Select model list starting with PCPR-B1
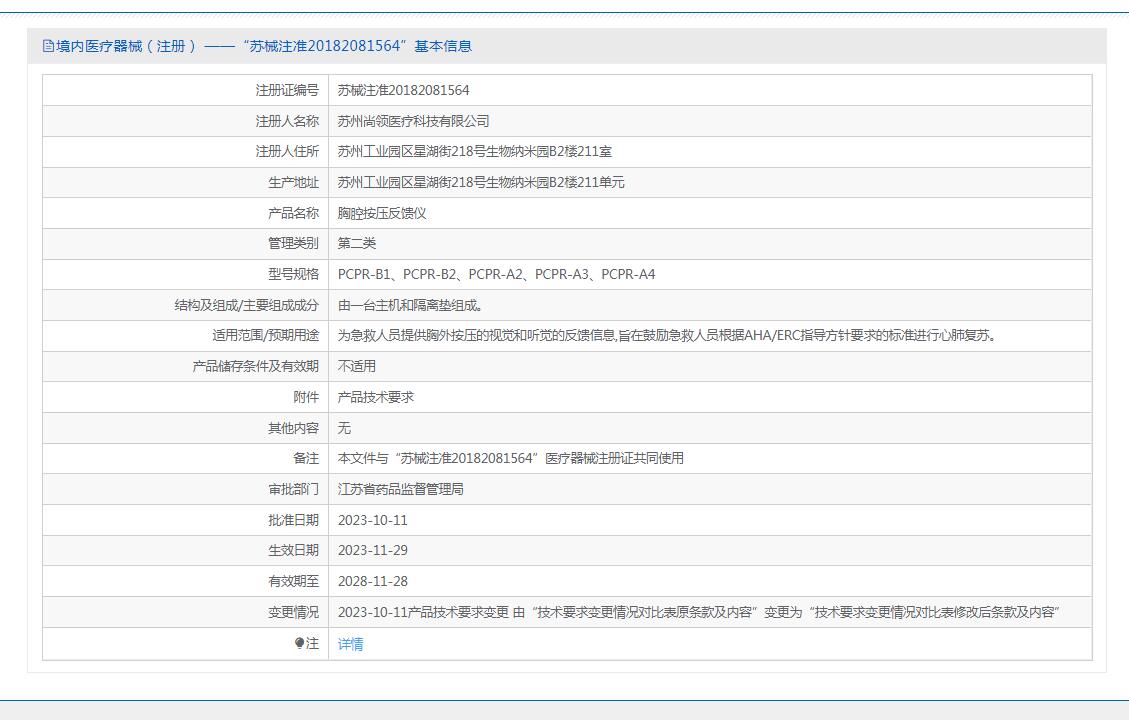The width and height of the screenshot is (1129, 720). 496,274
